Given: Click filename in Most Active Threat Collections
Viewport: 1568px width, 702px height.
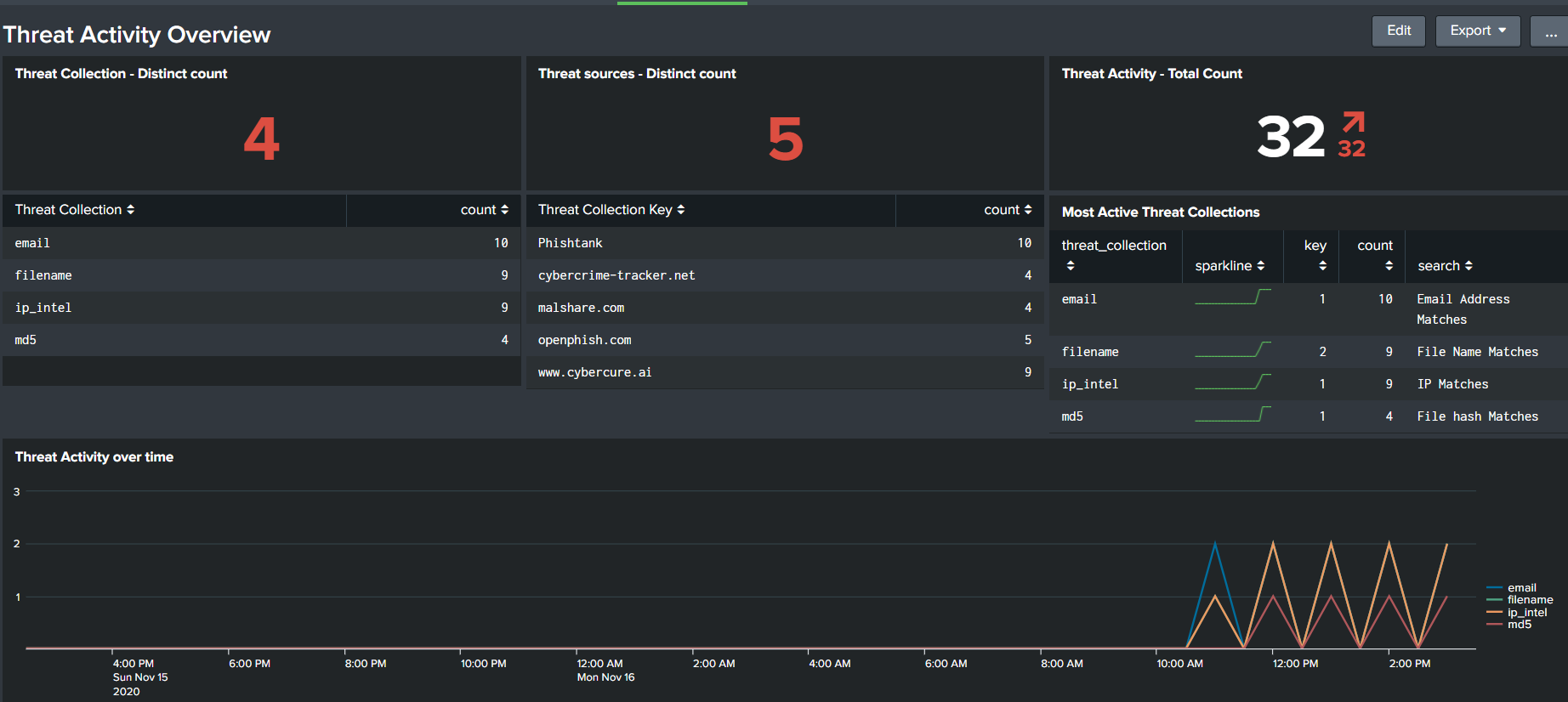Looking at the screenshot, I should click(1090, 352).
